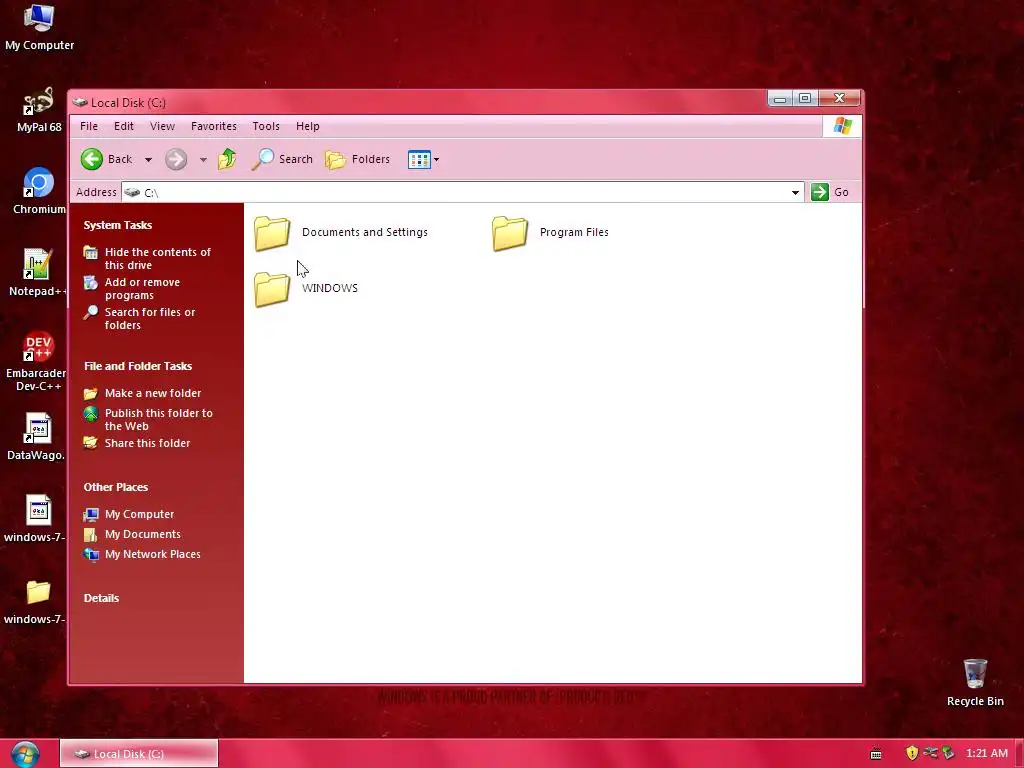
Task: Open the Edit menu
Action: 123,126
